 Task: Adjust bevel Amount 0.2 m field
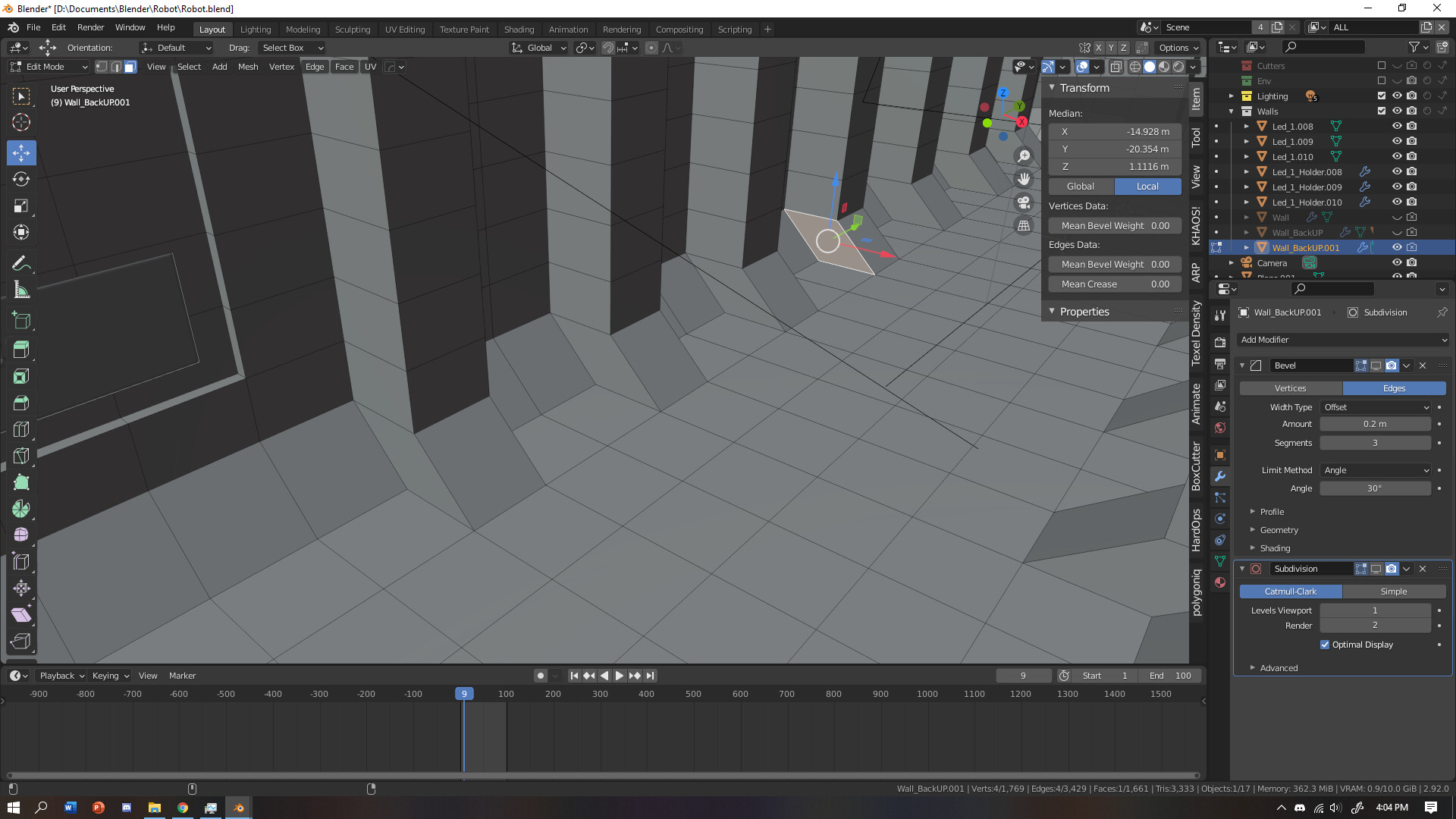(x=1376, y=425)
